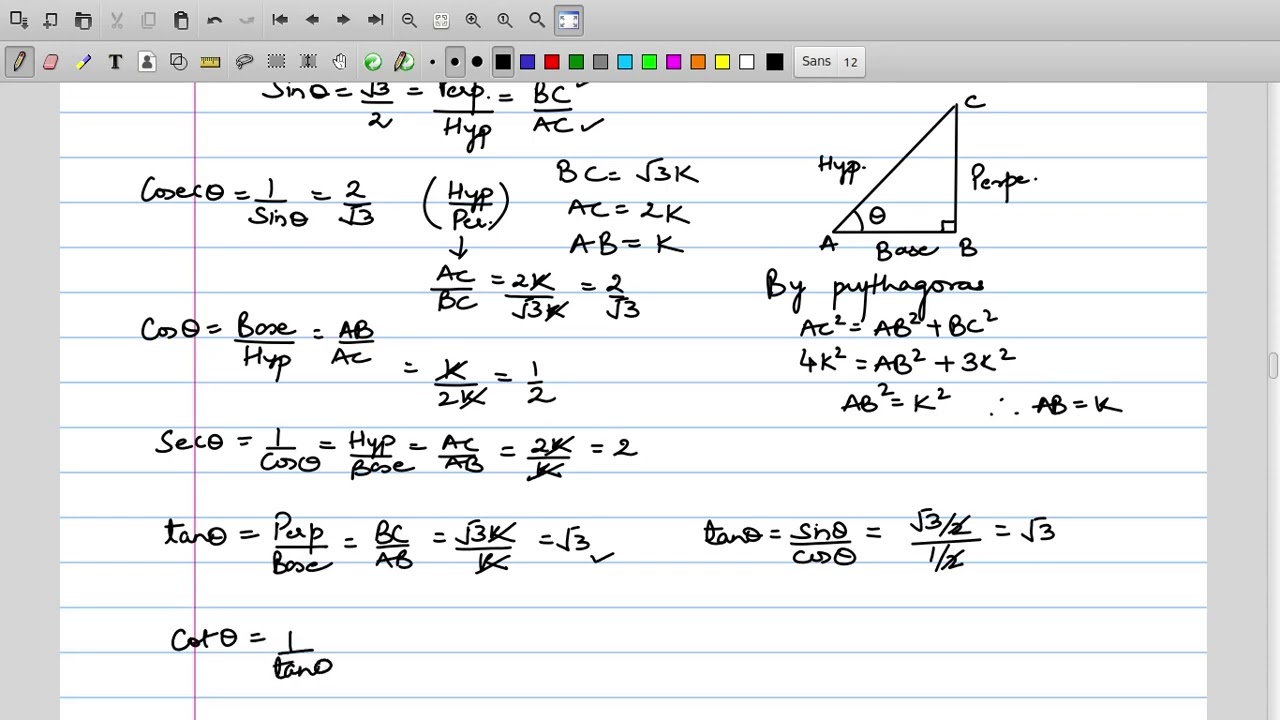
Task: Select the Rectangle selection tool
Action: (x=276, y=62)
